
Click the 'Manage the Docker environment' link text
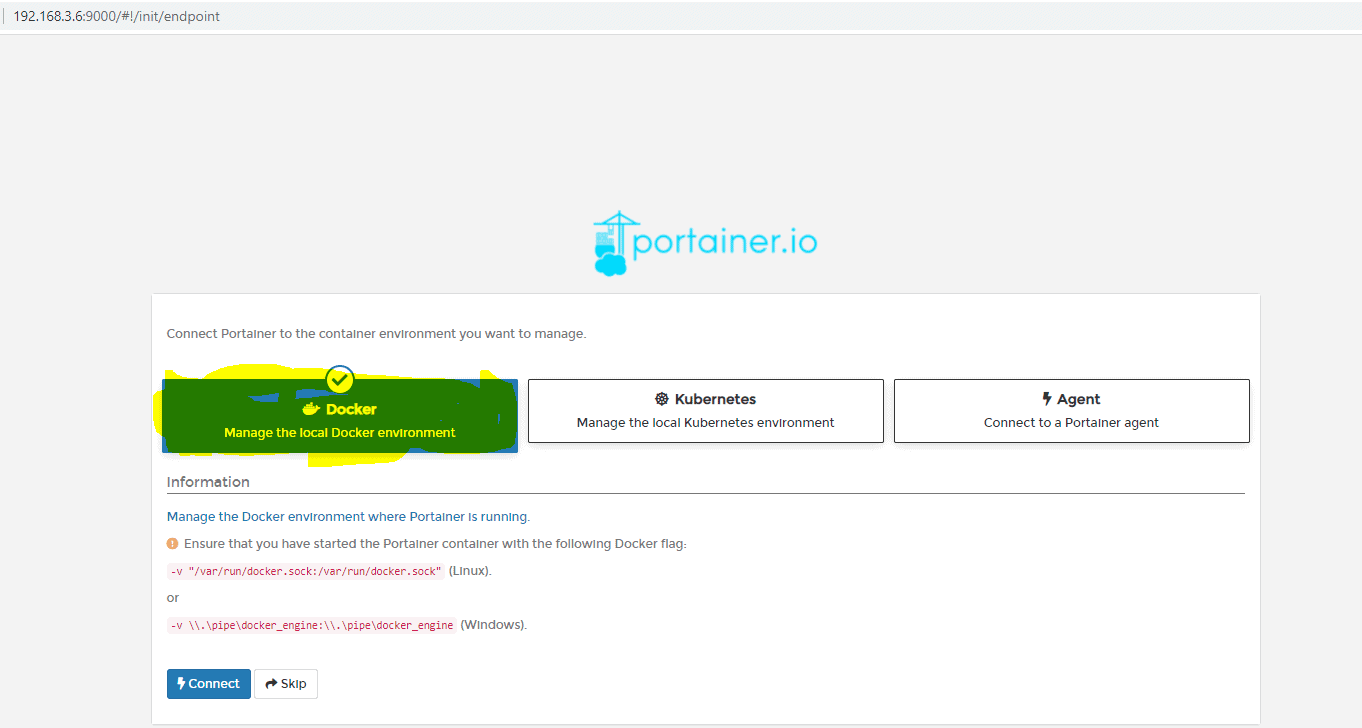tap(347, 516)
